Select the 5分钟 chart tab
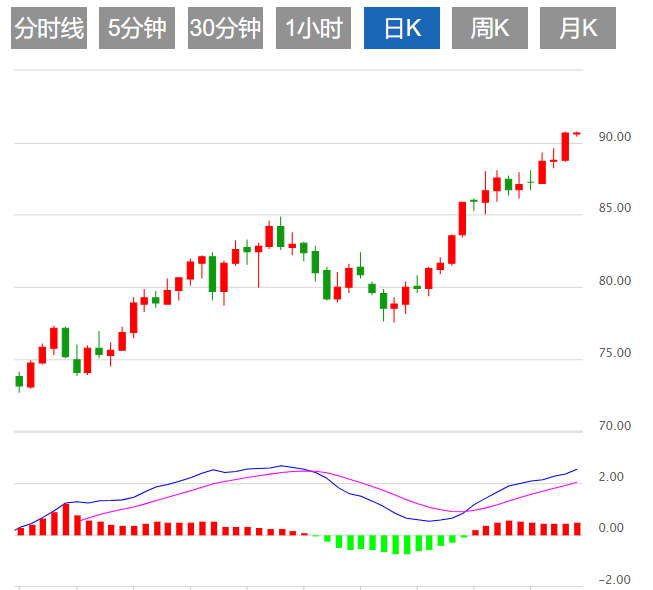The width and height of the screenshot is (653, 590). [137, 29]
